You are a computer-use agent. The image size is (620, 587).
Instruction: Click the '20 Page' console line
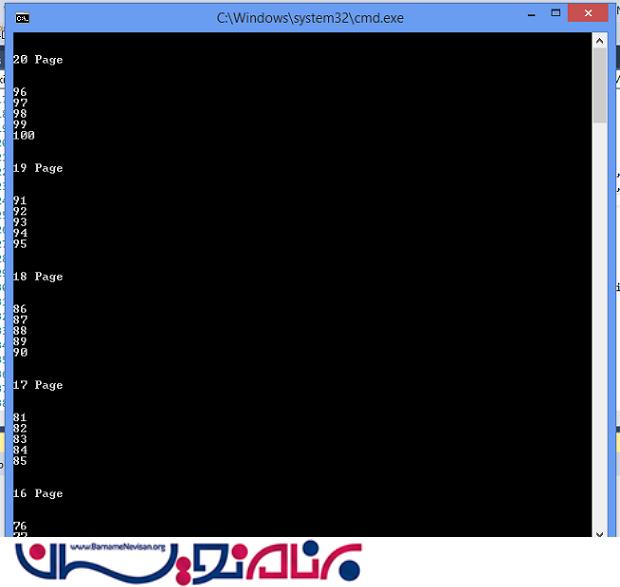pyautogui.click(x=38, y=60)
